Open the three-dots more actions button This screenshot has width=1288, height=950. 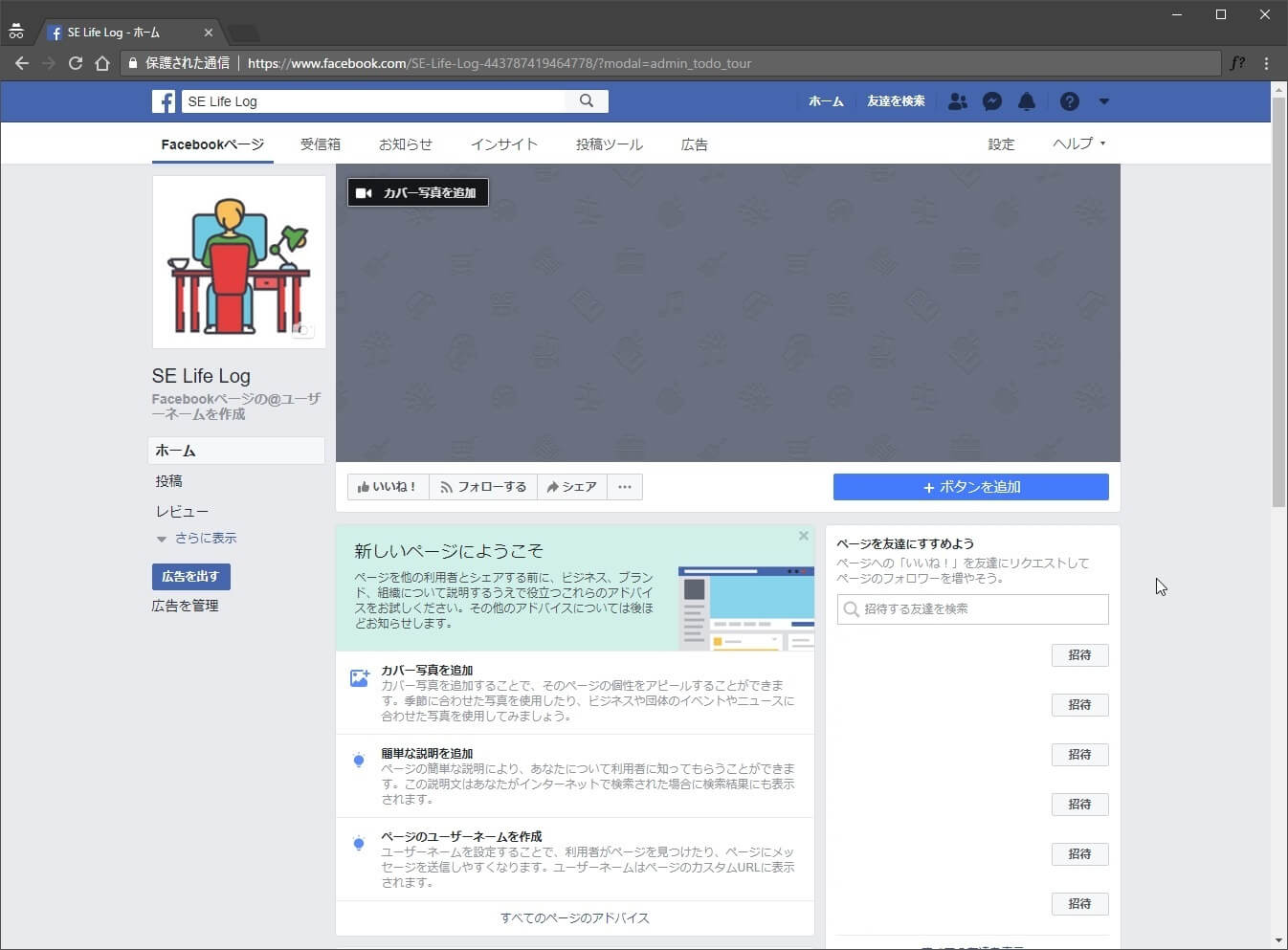625,487
